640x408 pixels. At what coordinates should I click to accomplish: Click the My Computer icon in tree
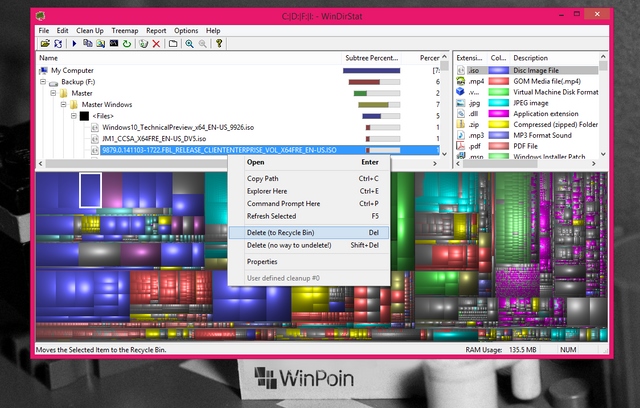pos(43,71)
